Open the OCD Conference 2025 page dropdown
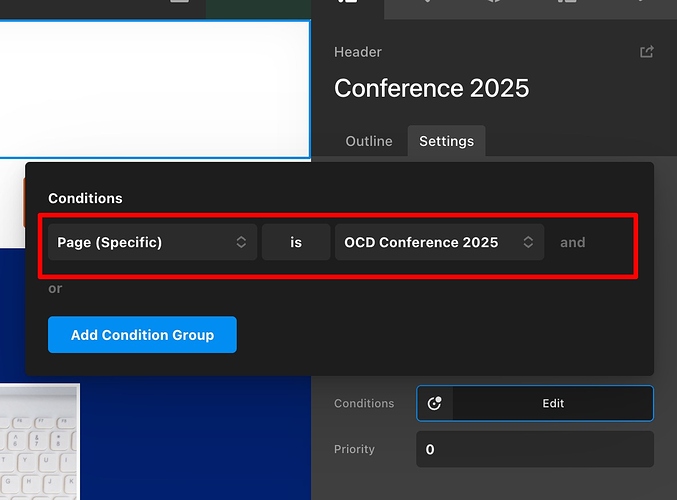Screen dimensions: 677x500 pos(439,242)
